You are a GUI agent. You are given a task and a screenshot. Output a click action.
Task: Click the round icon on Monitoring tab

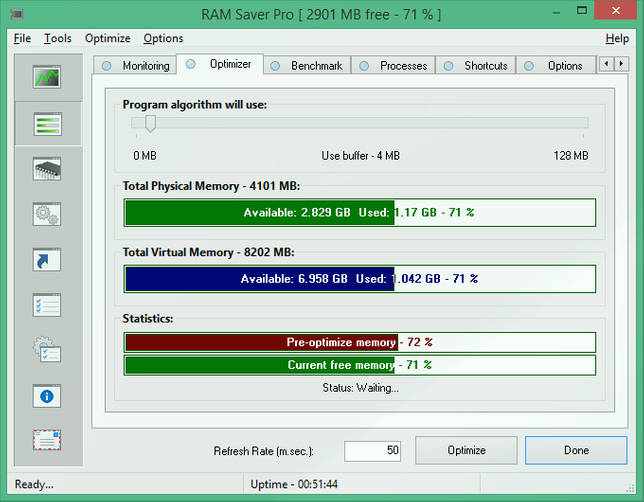click(x=107, y=66)
